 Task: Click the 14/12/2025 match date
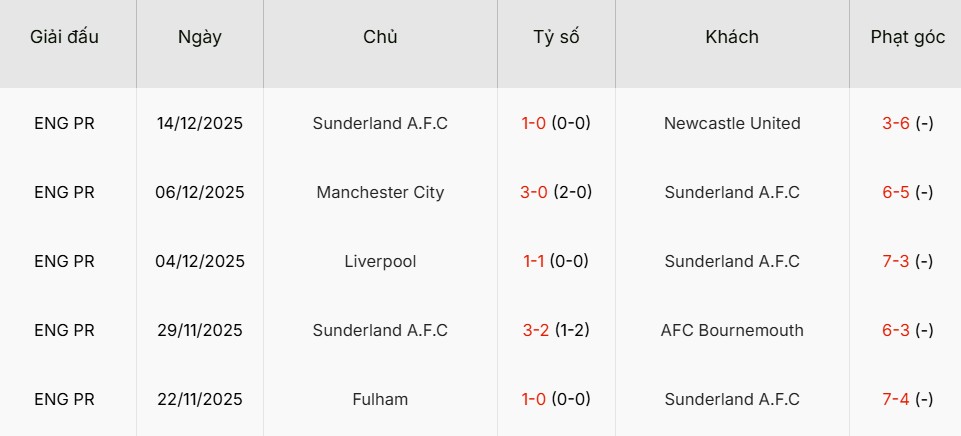[x=200, y=124]
